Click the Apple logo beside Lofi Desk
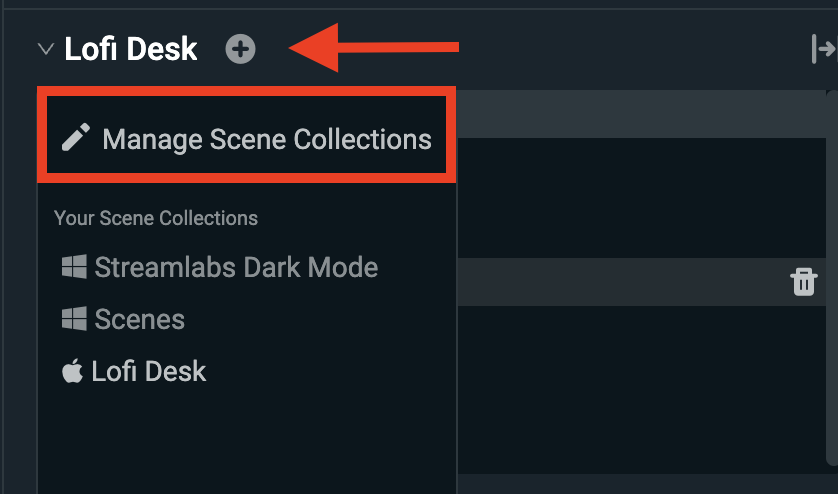The width and height of the screenshot is (838, 494). coord(72,372)
